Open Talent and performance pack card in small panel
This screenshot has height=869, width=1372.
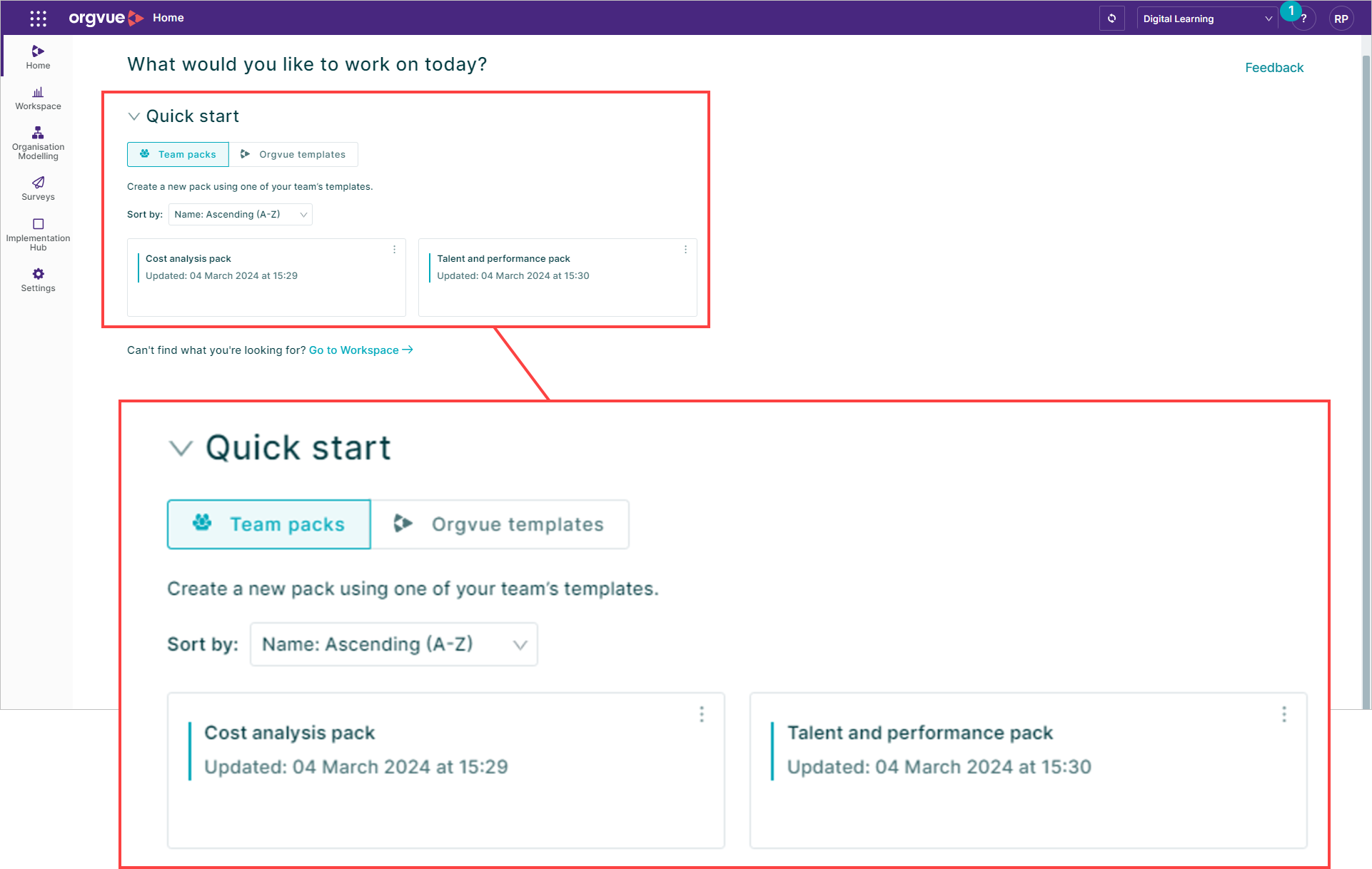[x=558, y=278]
